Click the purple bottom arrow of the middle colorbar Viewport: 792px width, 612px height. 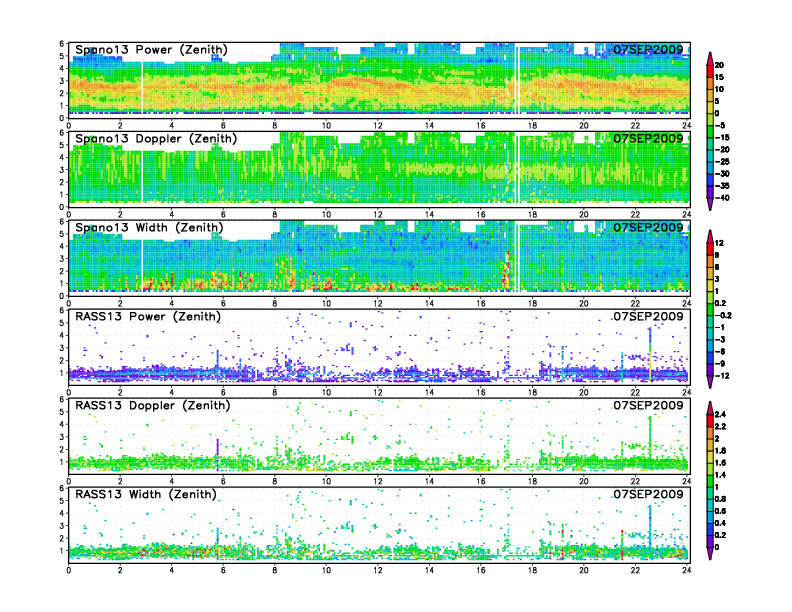pyautogui.click(x=709, y=383)
